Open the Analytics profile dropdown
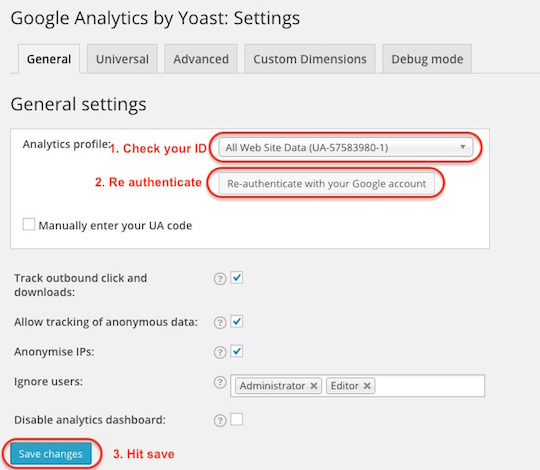This screenshot has height=470, width=540. pos(346,147)
